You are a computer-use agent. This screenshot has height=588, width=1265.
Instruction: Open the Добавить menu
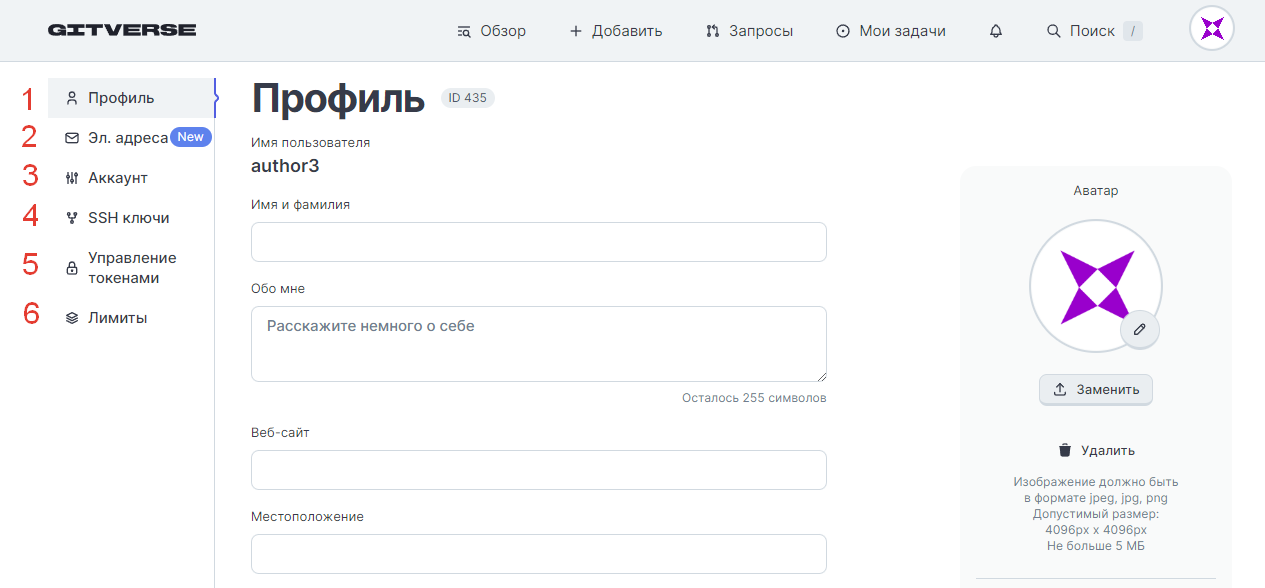pyautogui.click(x=616, y=31)
